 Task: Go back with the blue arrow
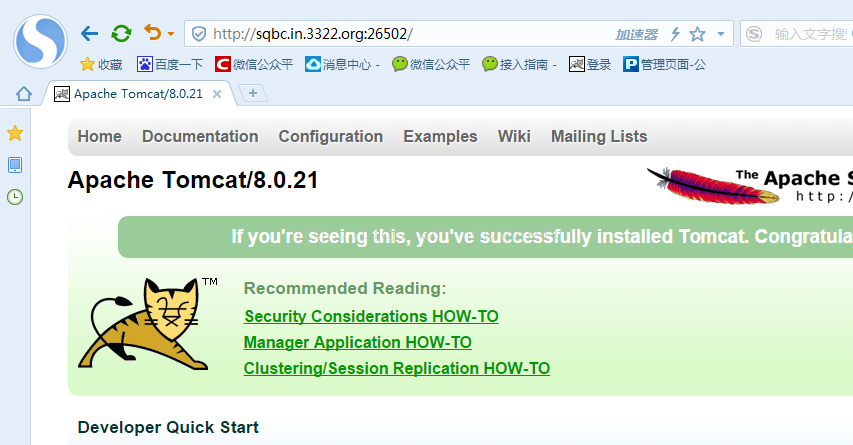click(89, 34)
